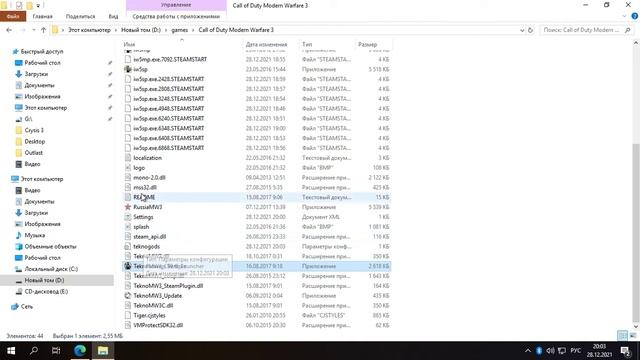Click Новый том (D:) in address path

141,30
